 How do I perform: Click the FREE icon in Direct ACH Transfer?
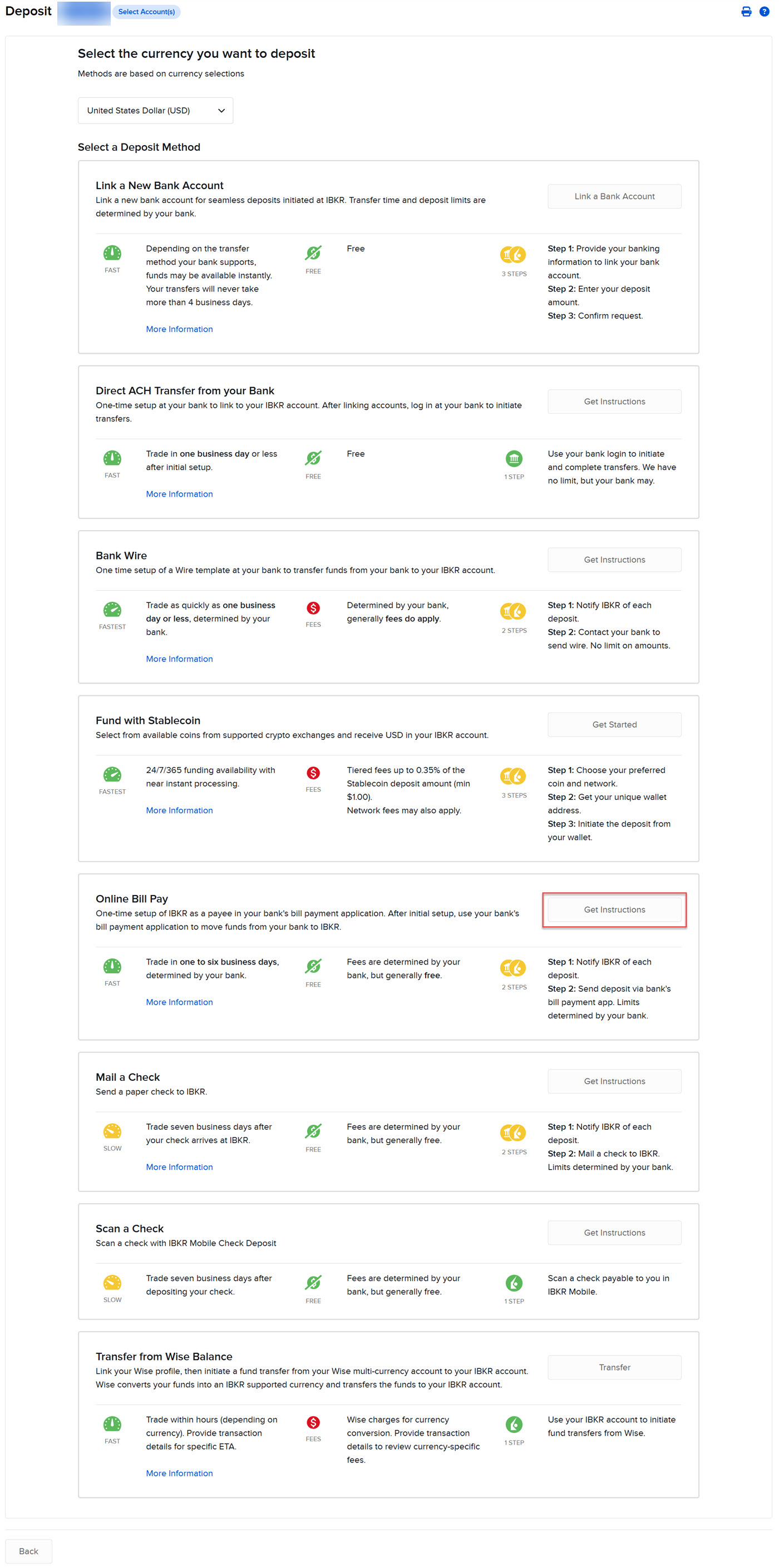tap(313, 458)
